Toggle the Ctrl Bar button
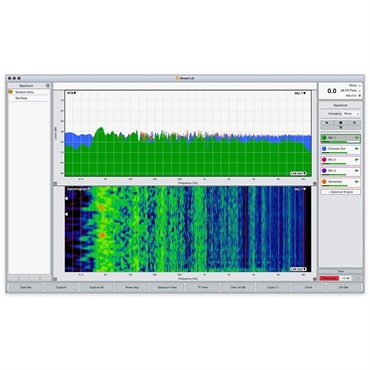The height and width of the screenshot is (370, 370). [344, 287]
